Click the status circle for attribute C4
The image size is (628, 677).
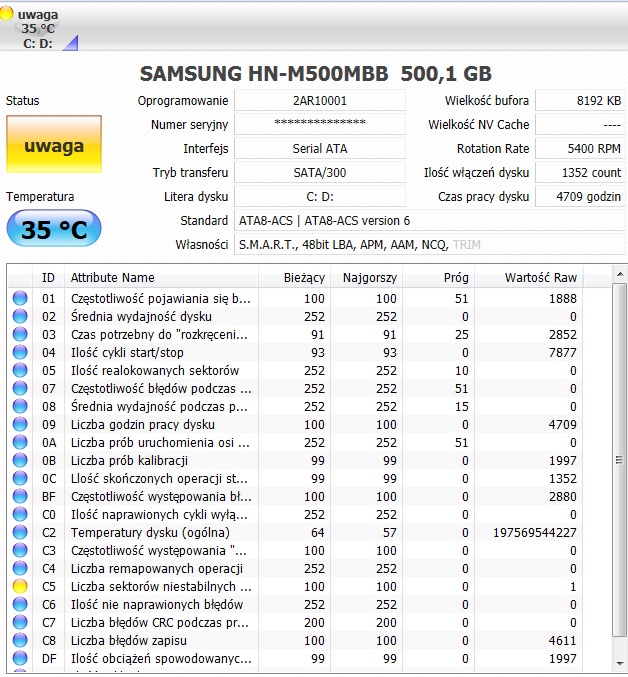pos(20,568)
